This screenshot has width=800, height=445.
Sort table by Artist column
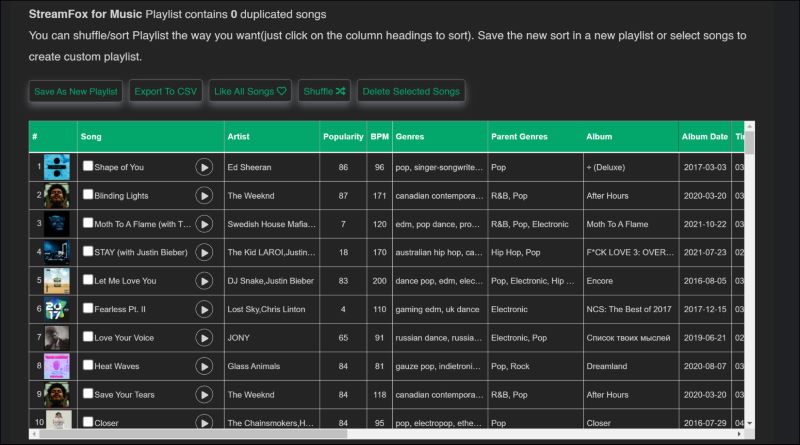pyautogui.click(x=272, y=137)
